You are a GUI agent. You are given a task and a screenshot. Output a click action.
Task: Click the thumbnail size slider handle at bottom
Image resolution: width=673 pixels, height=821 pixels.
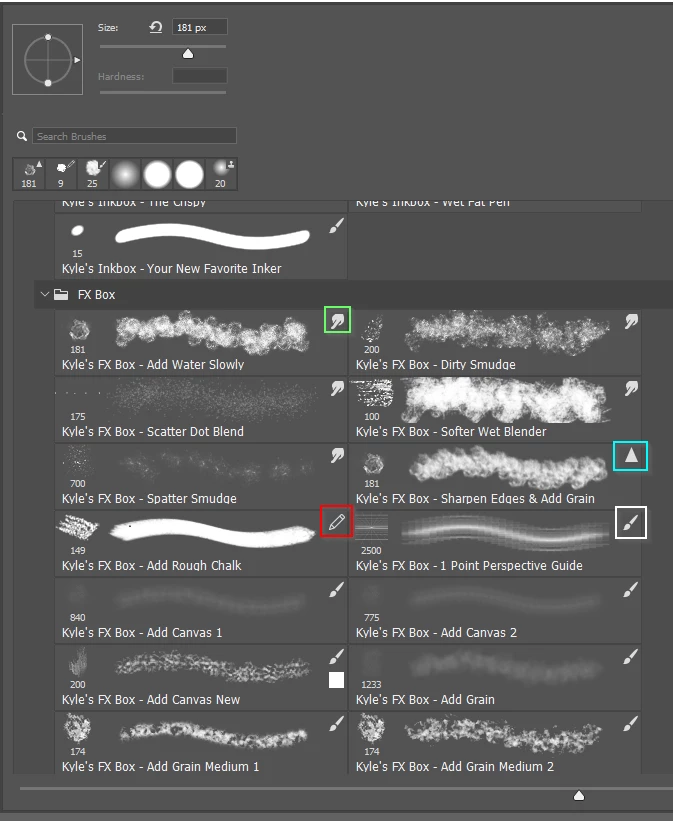(579, 796)
